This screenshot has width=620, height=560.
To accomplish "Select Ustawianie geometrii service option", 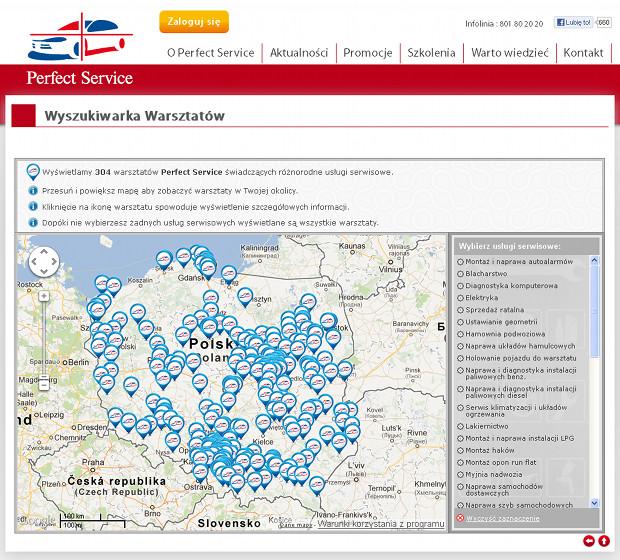I will 497,322.
